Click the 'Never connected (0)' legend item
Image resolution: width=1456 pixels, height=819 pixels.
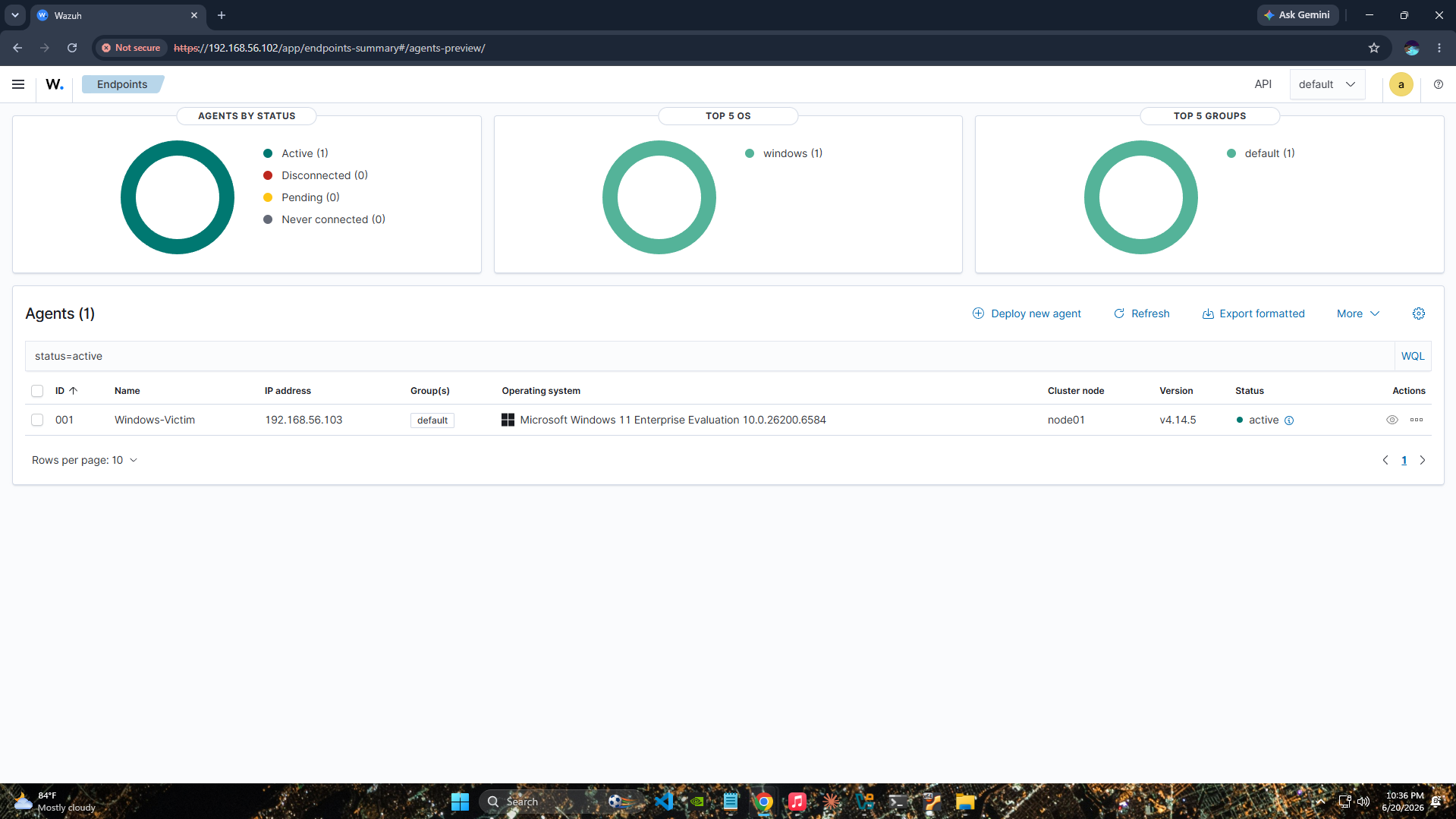(x=324, y=219)
